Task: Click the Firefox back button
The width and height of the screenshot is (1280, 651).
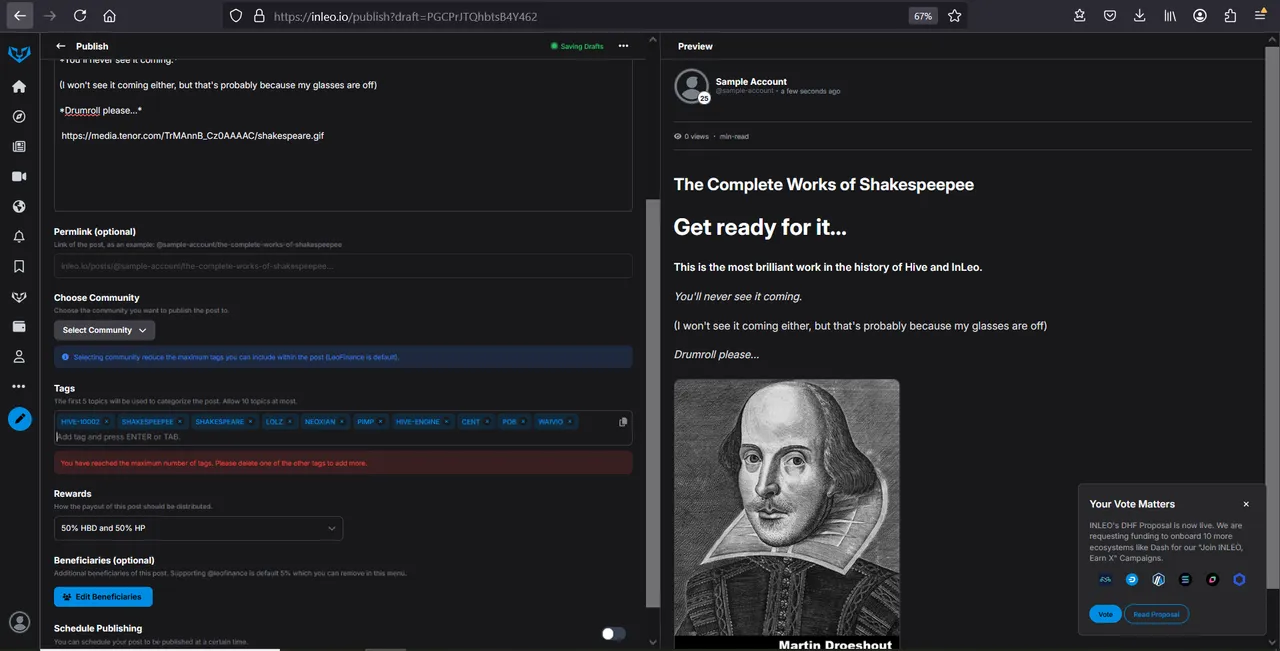Action: point(19,16)
